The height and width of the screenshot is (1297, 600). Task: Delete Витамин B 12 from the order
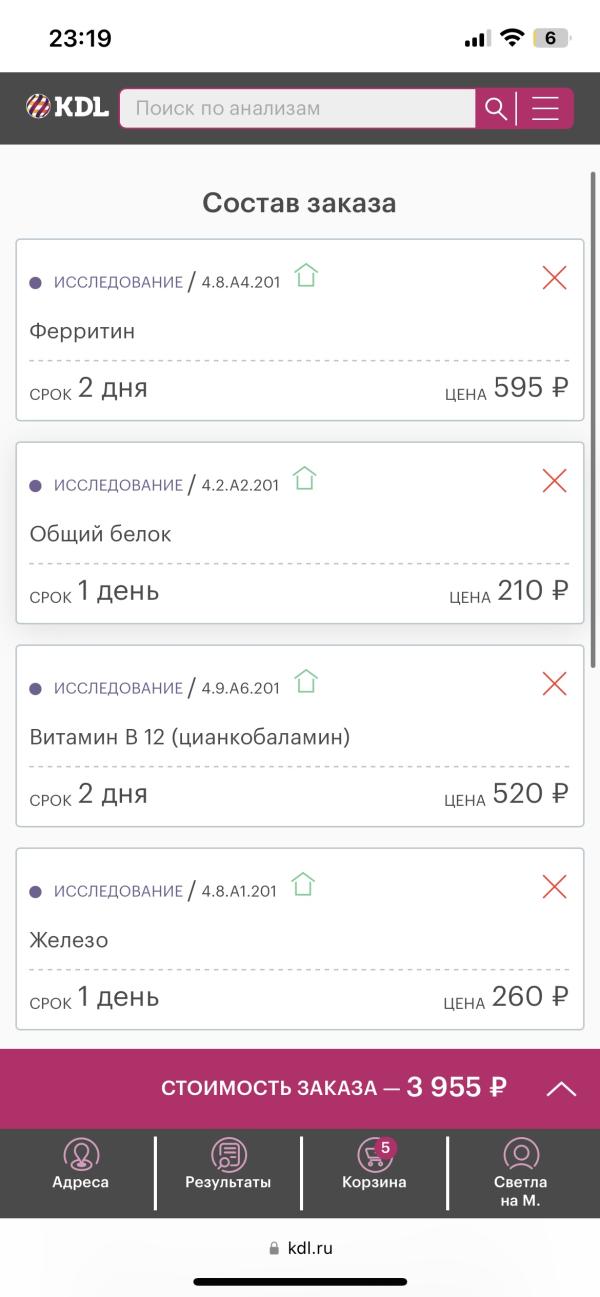[554, 684]
